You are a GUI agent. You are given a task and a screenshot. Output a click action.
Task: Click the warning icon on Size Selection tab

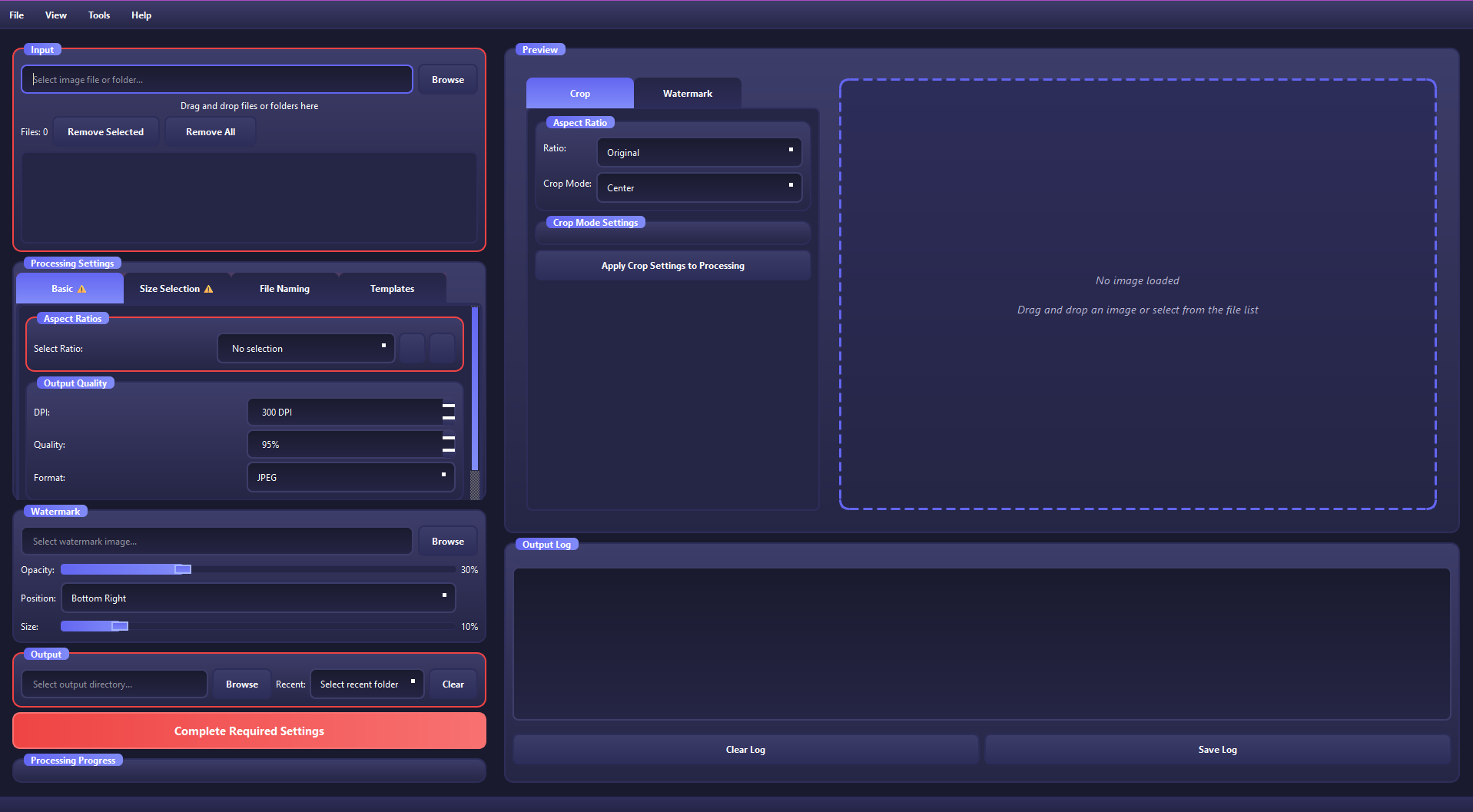pyautogui.click(x=209, y=288)
